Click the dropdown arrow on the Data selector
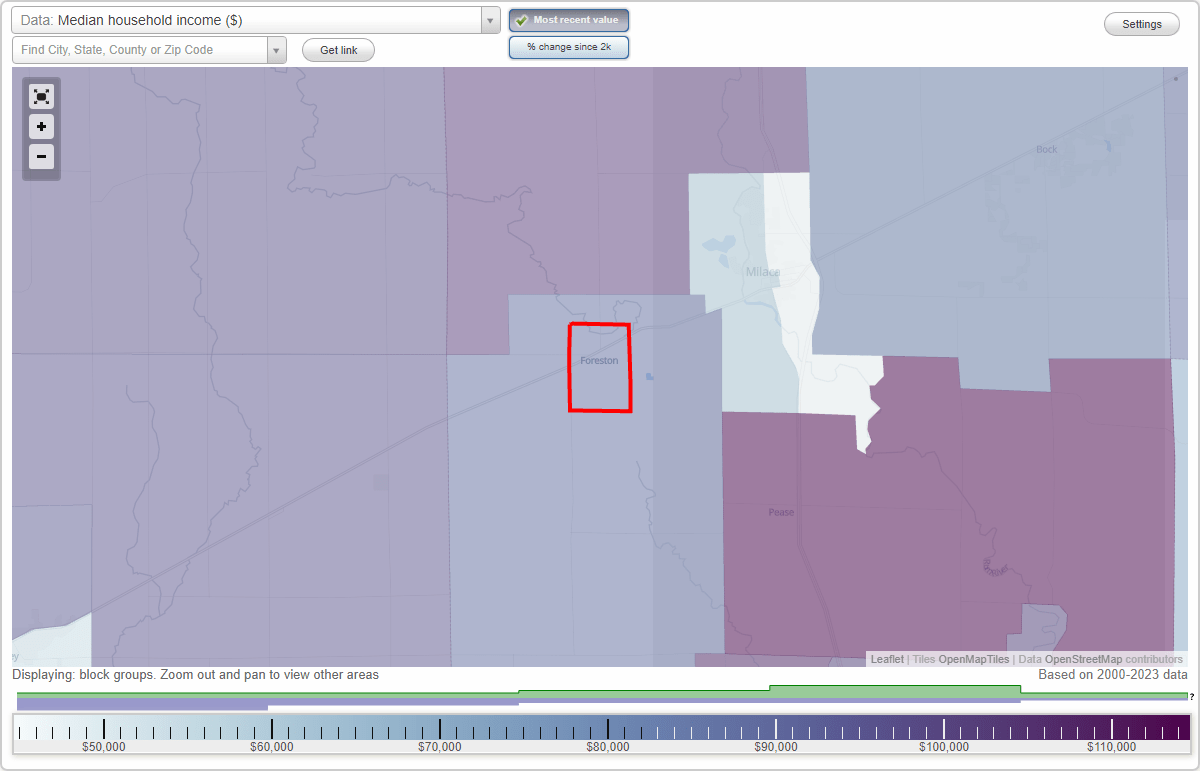This screenshot has height=771, width=1200. click(x=489, y=19)
